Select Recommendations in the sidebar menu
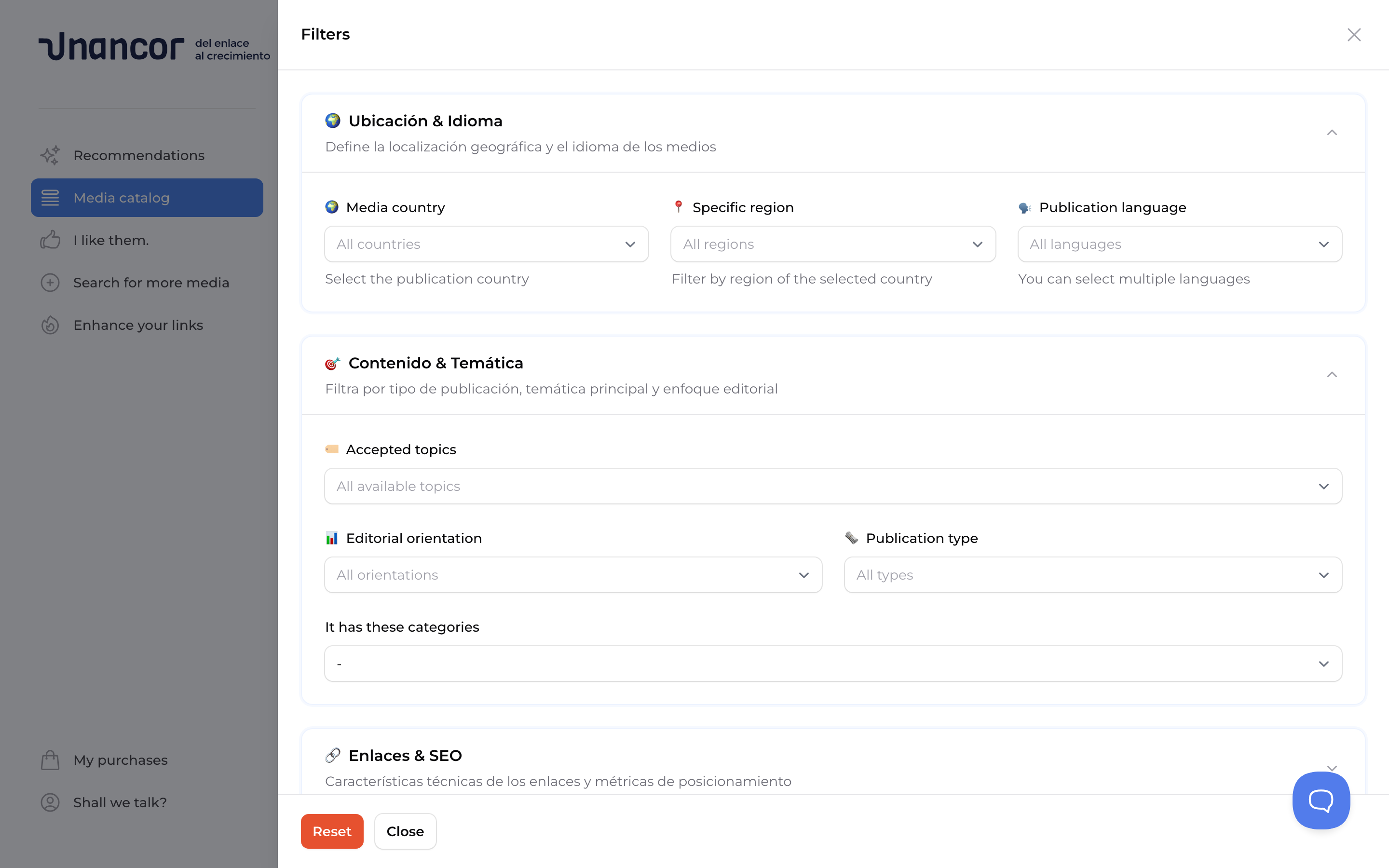The height and width of the screenshot is (868, 1389). (x=138, y=155)
